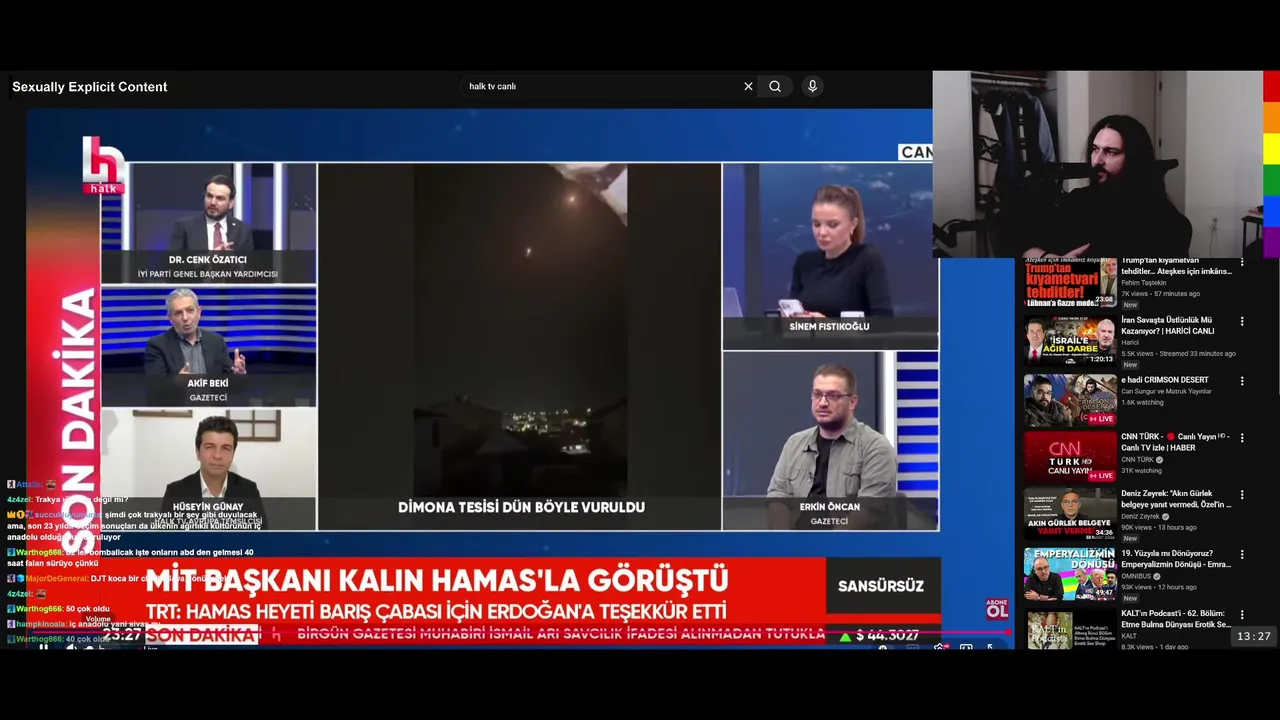Screen dimensions: 1280x720
Task: Open video title 'İran Savaşta Üstünlük Mü Kazanıyor?'
Action: [x=1168, y=325]
